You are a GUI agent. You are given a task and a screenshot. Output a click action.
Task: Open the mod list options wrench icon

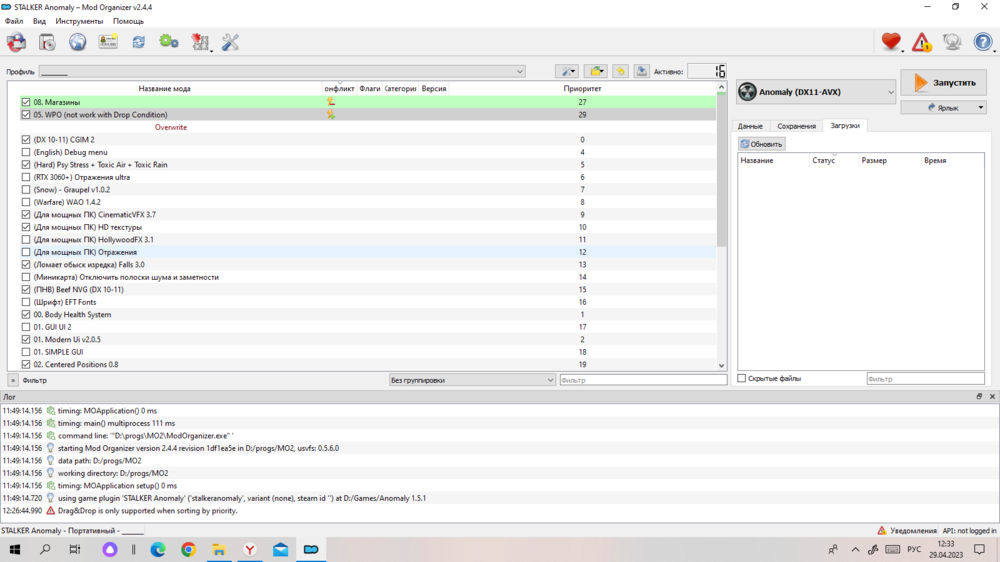566,71
